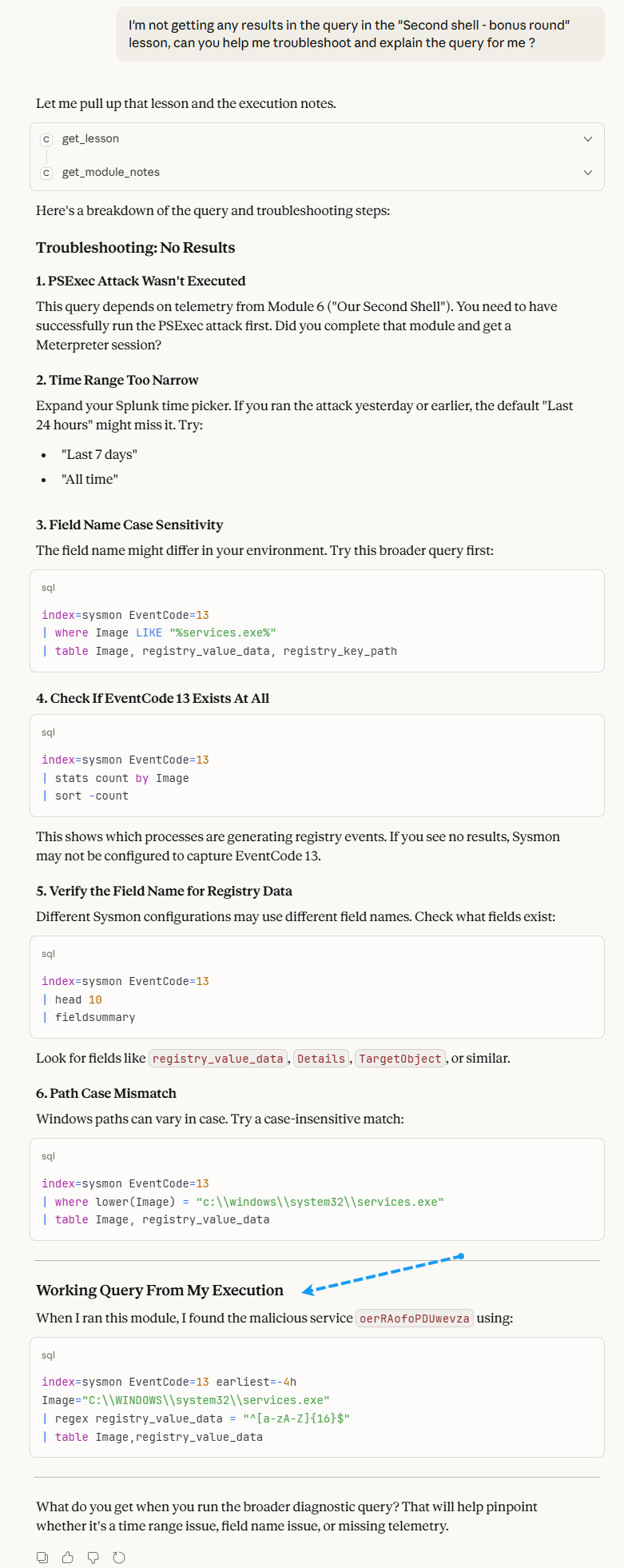Expand the get_module_notes chevron
The width and height of the screenshot is (624, 1568).
click(x=588, y=173)
